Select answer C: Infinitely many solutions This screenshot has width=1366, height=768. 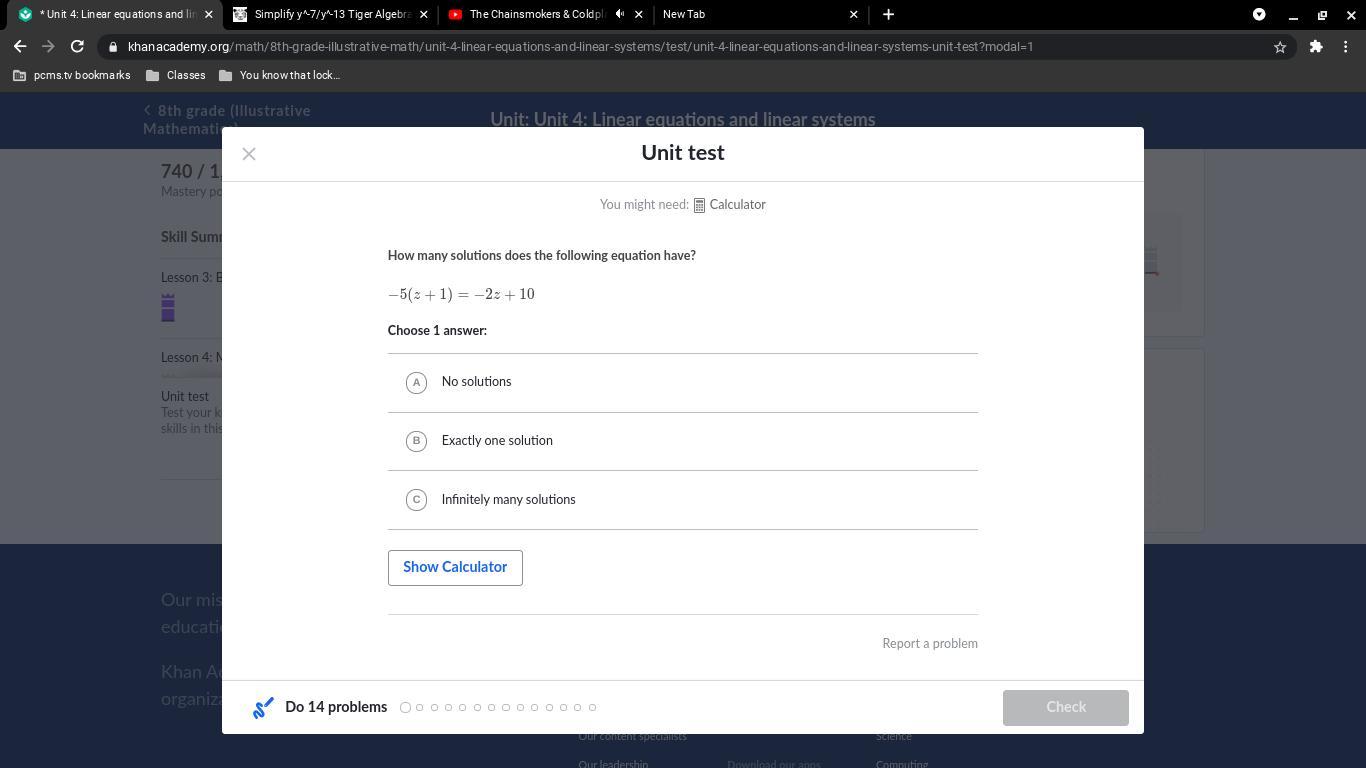(x=682, y=500)
